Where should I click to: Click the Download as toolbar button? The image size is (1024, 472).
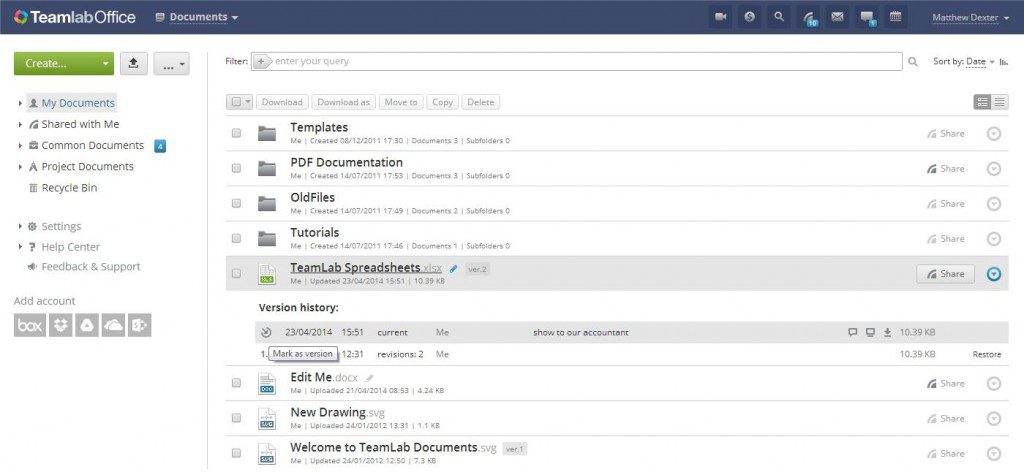click(344, 102)
